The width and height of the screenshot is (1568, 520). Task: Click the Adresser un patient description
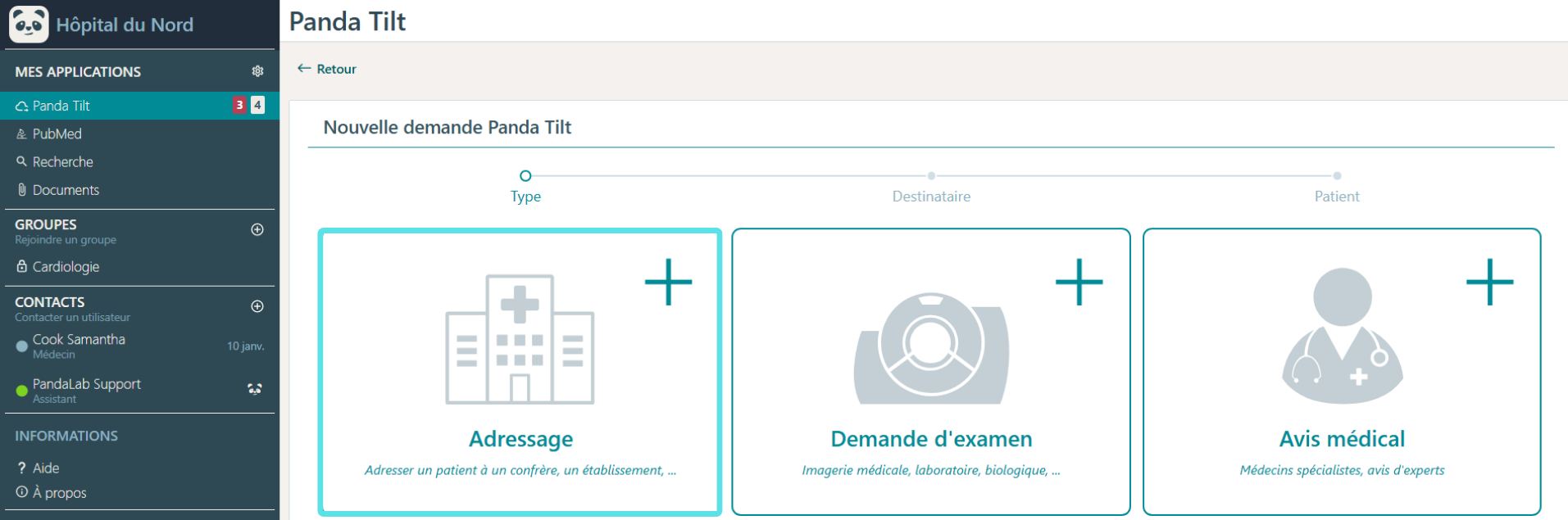520,470
